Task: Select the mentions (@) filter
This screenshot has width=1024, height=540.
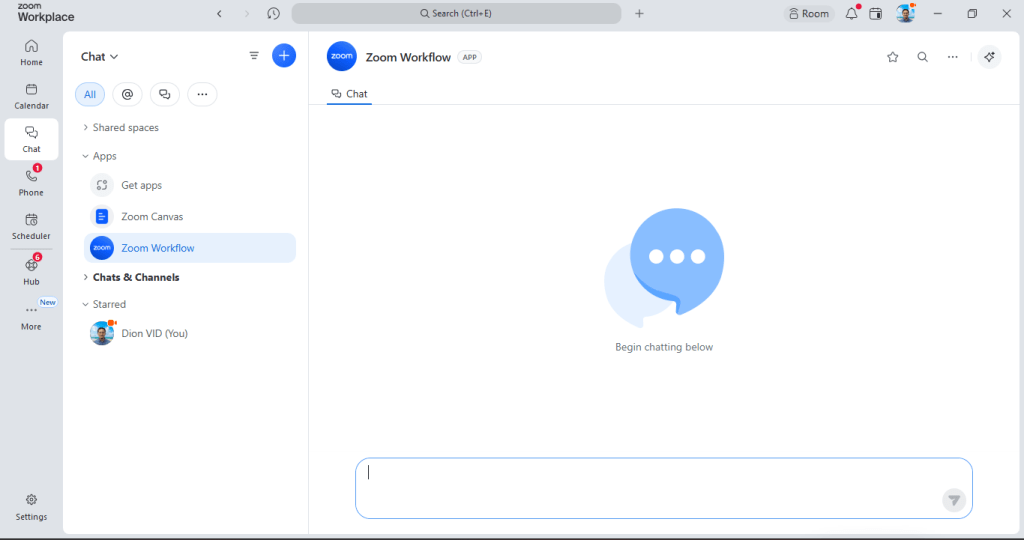Action: [x=127, y=94]
